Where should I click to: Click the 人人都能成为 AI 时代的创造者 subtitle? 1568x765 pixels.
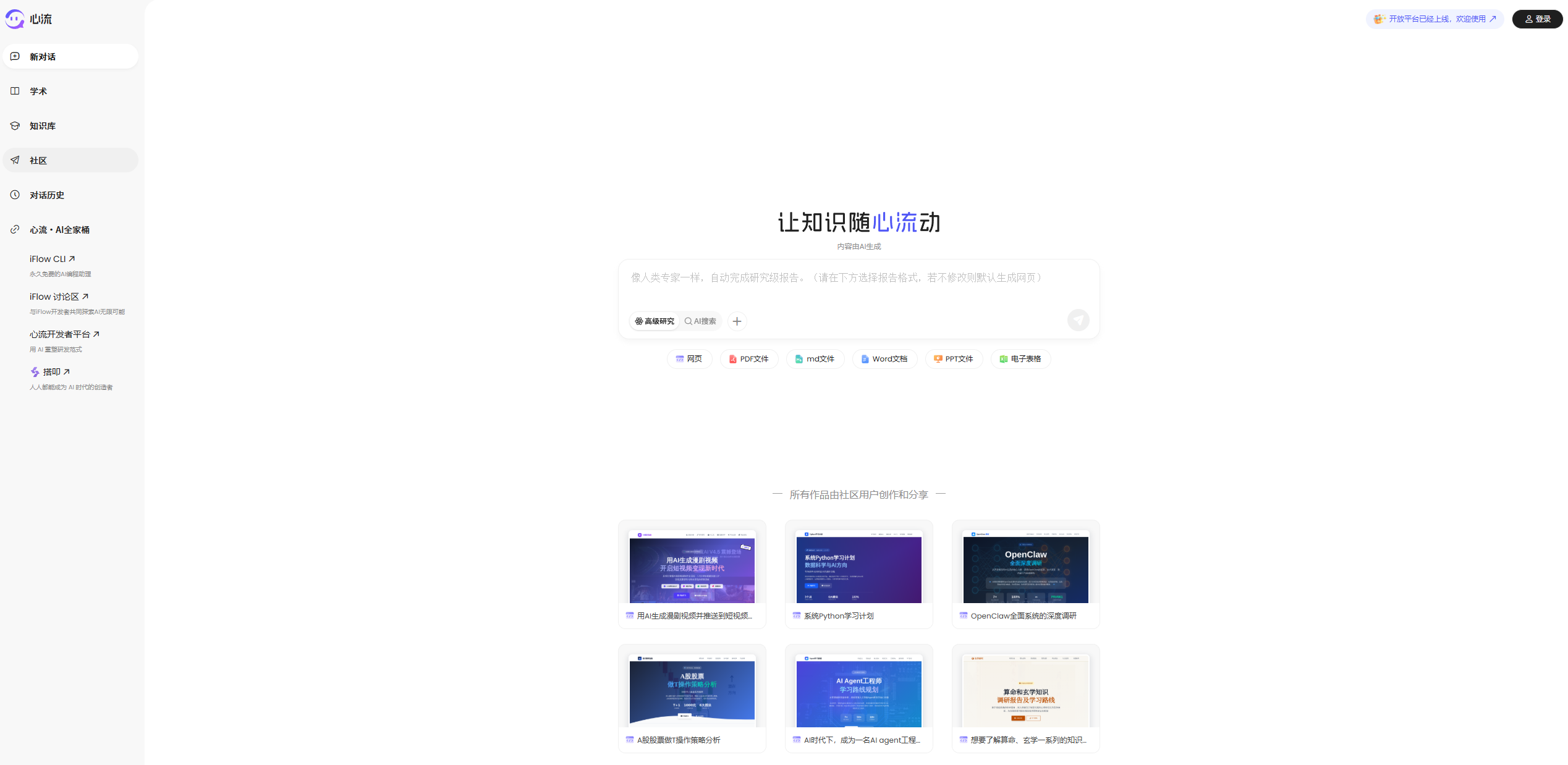[71, 387]
